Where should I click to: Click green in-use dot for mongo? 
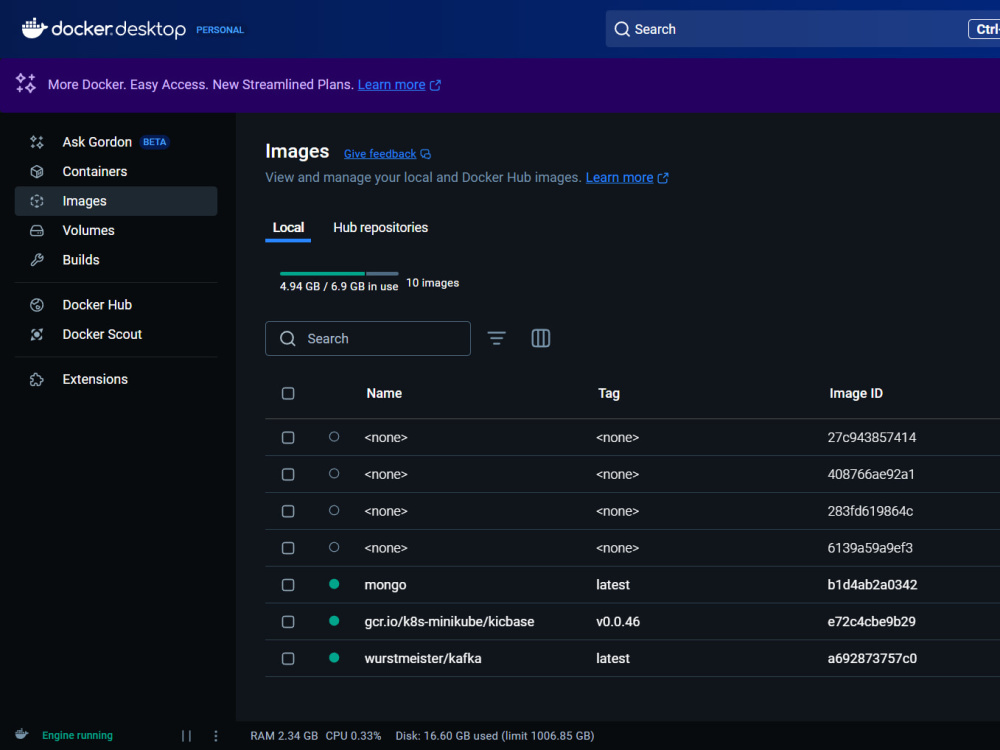(334, 584)
